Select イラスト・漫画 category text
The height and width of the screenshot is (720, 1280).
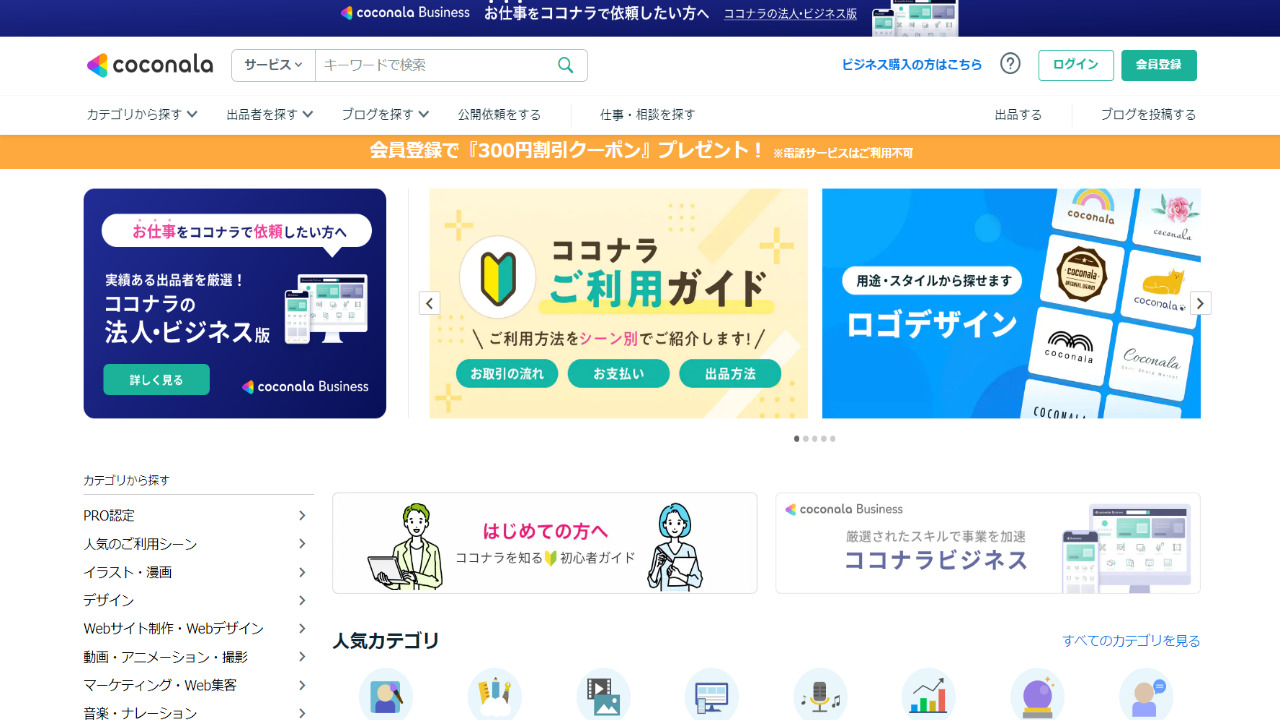point(128,572)
